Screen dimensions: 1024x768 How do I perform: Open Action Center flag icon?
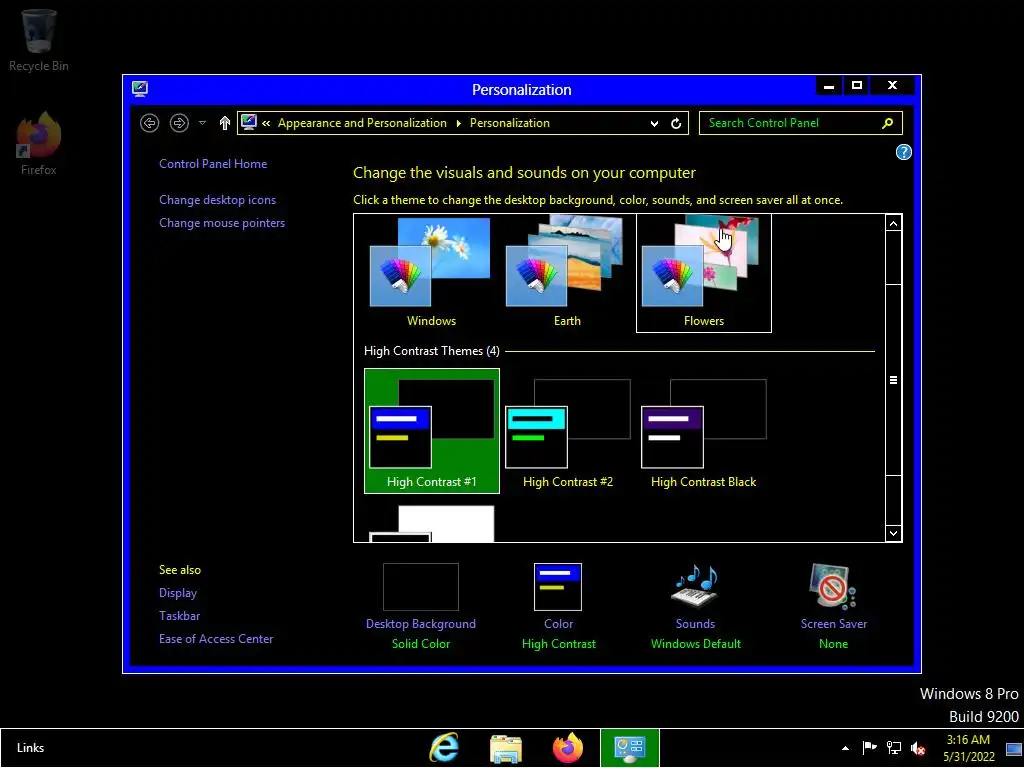869,748
